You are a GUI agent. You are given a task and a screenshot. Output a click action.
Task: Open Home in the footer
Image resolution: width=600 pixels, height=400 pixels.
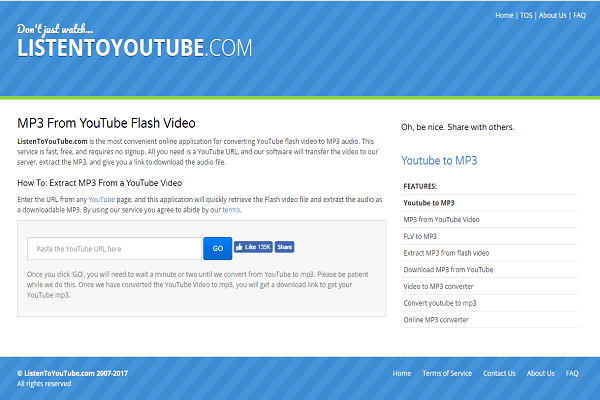(x=402, y=373)
